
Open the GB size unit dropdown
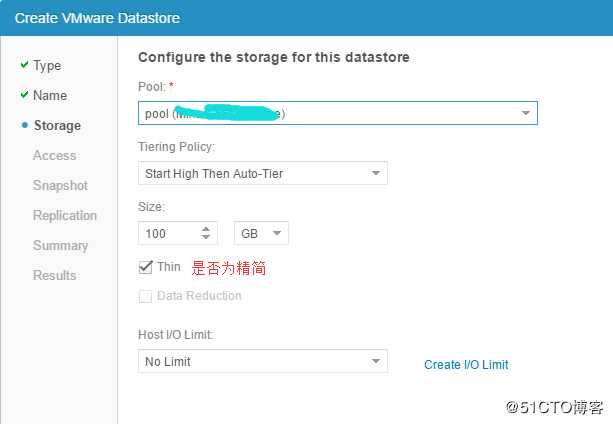click(x=261, y=233)
